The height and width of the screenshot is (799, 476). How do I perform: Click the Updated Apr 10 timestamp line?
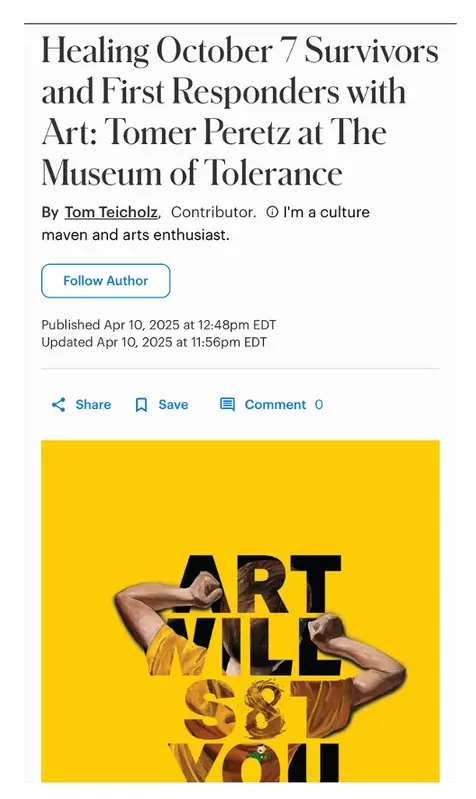coord(154,342)
